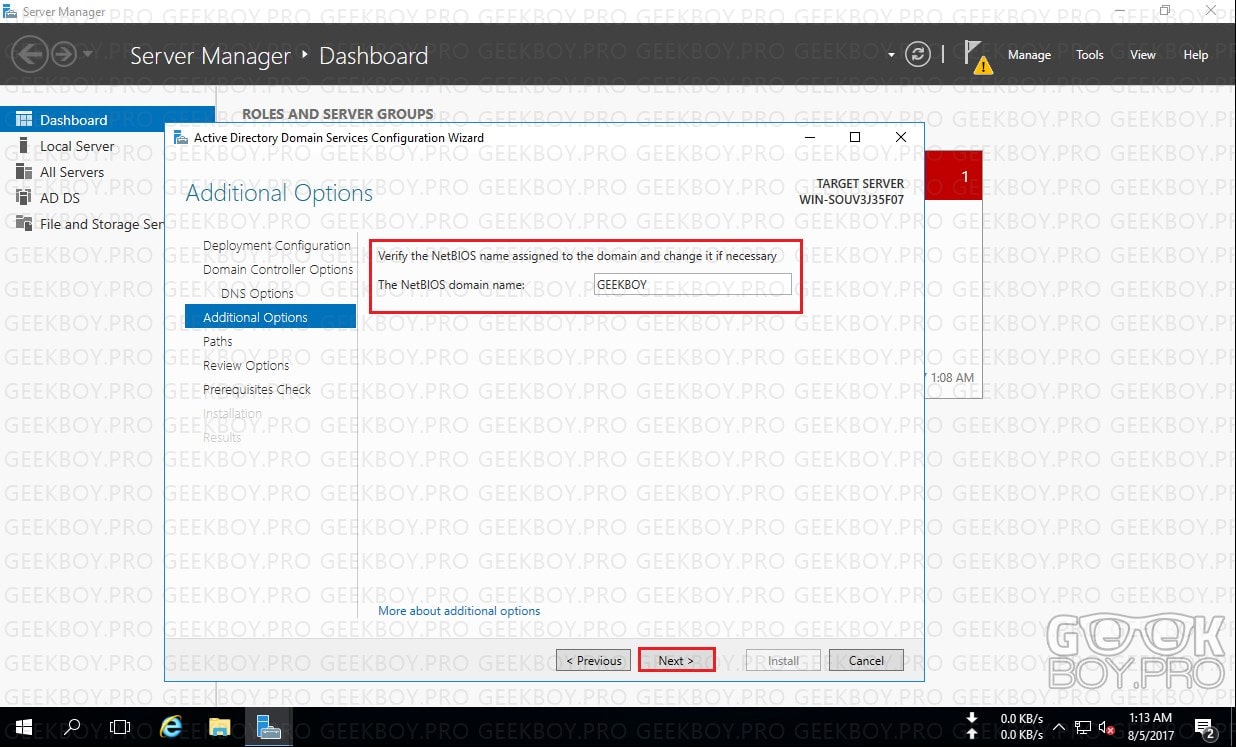1236x747 pixels.
Task: Click the Server Manager back arrow button
Action: 31,55
